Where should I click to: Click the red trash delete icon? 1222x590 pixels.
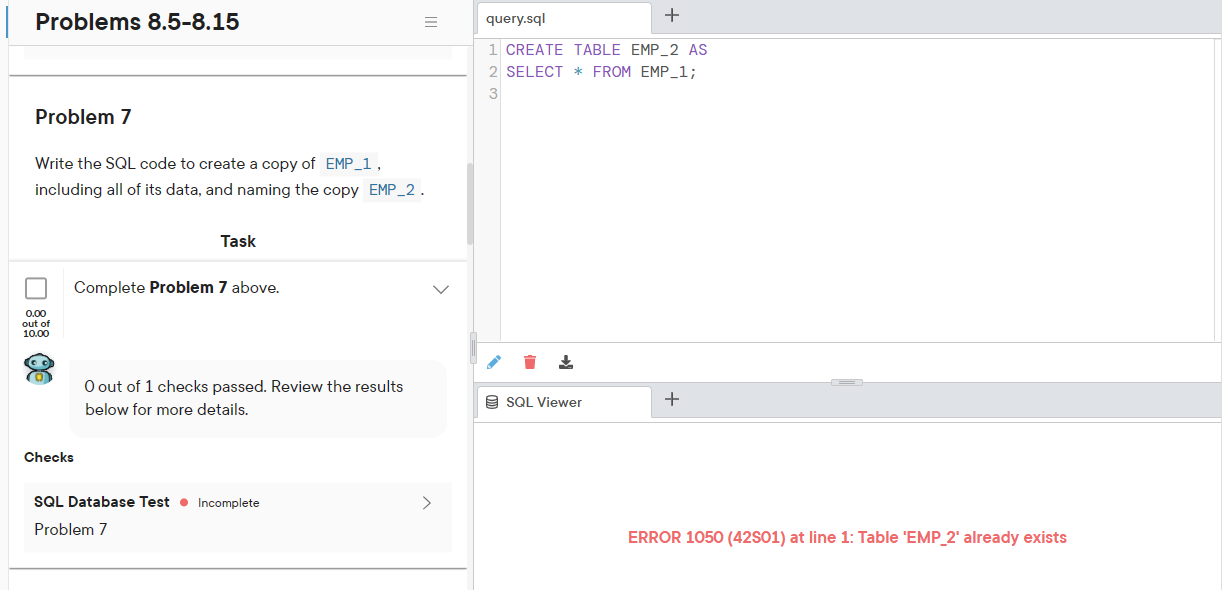pyautogui.click(x=529, y=362)
